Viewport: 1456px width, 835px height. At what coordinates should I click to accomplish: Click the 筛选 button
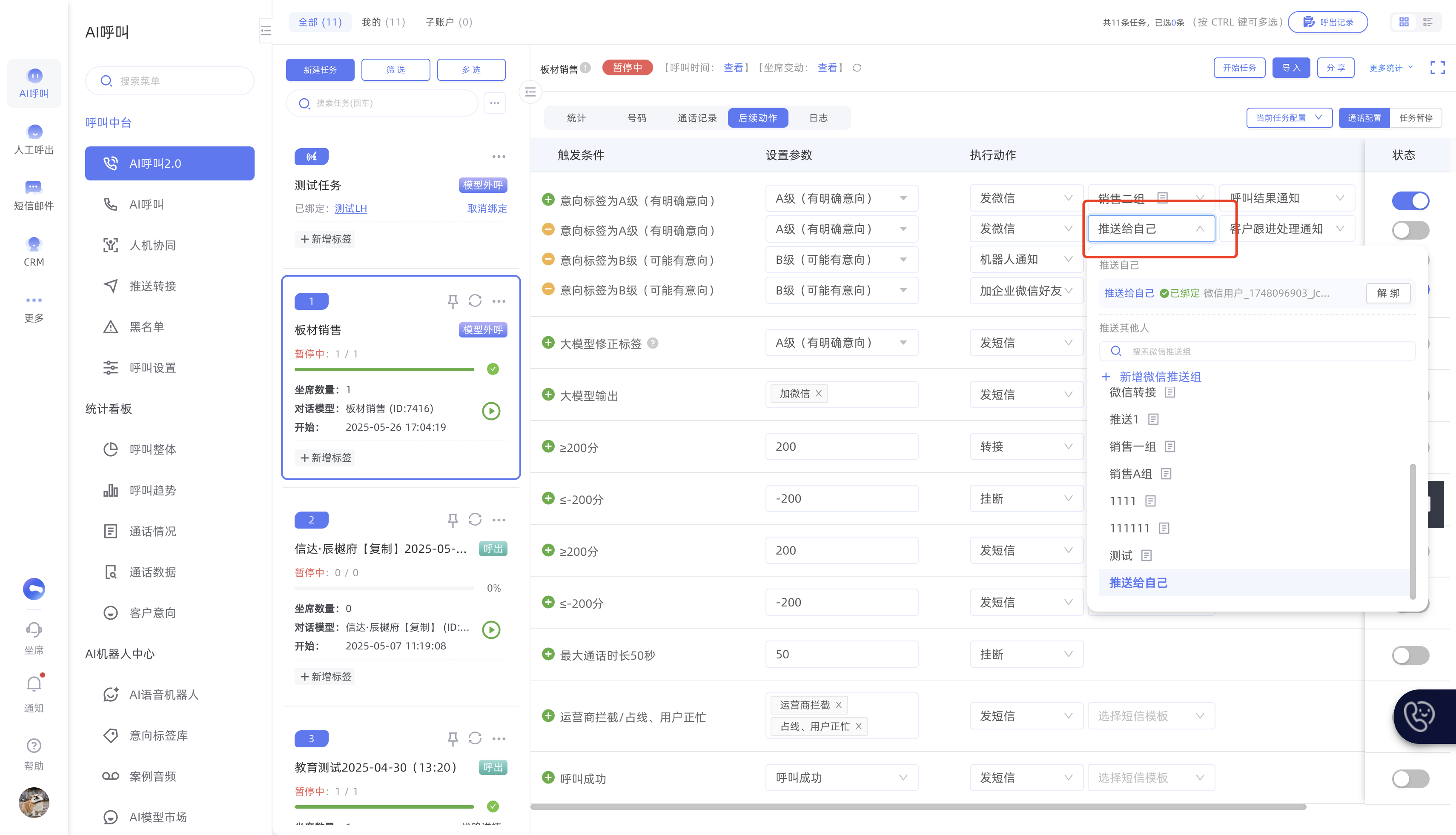click(x=396, y=69)
